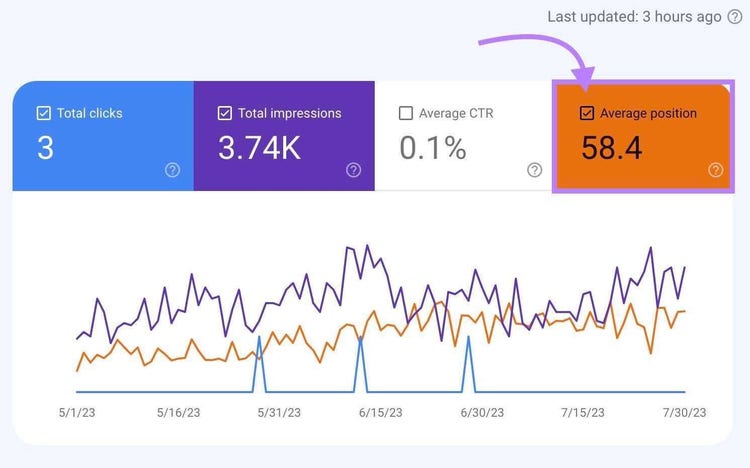Image resolution: width=750 pixels, height=468 pixels.
Task: Click the highest purple impressions peak
Action: tap(367, 246)
